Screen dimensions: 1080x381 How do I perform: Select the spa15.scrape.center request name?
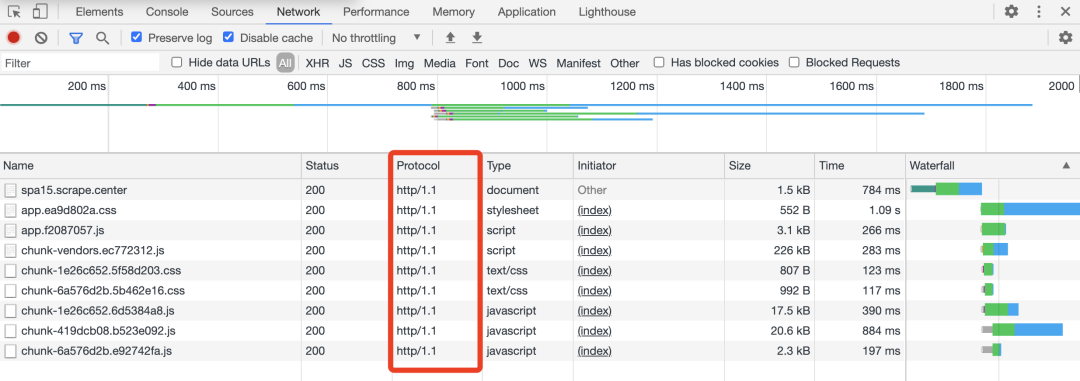point(74,190)
